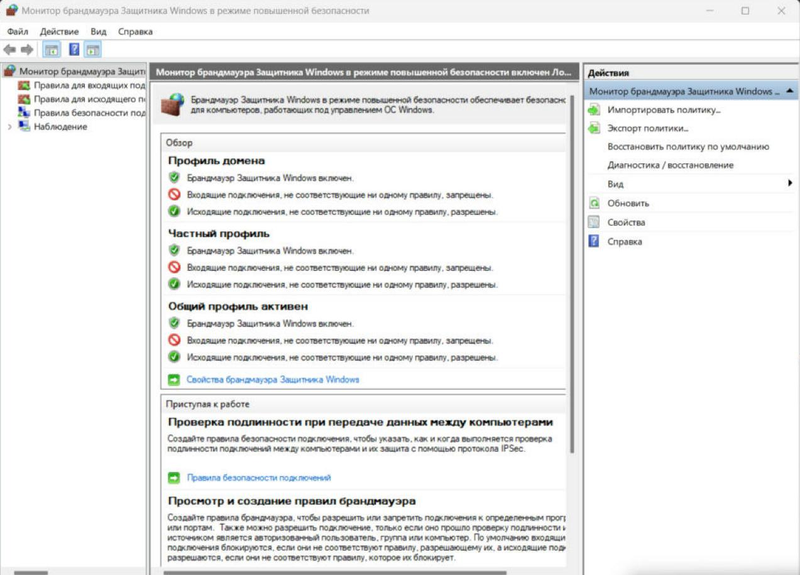Select Свойства in actions pane
800x575 pixels.
click(x=626, y=222)
